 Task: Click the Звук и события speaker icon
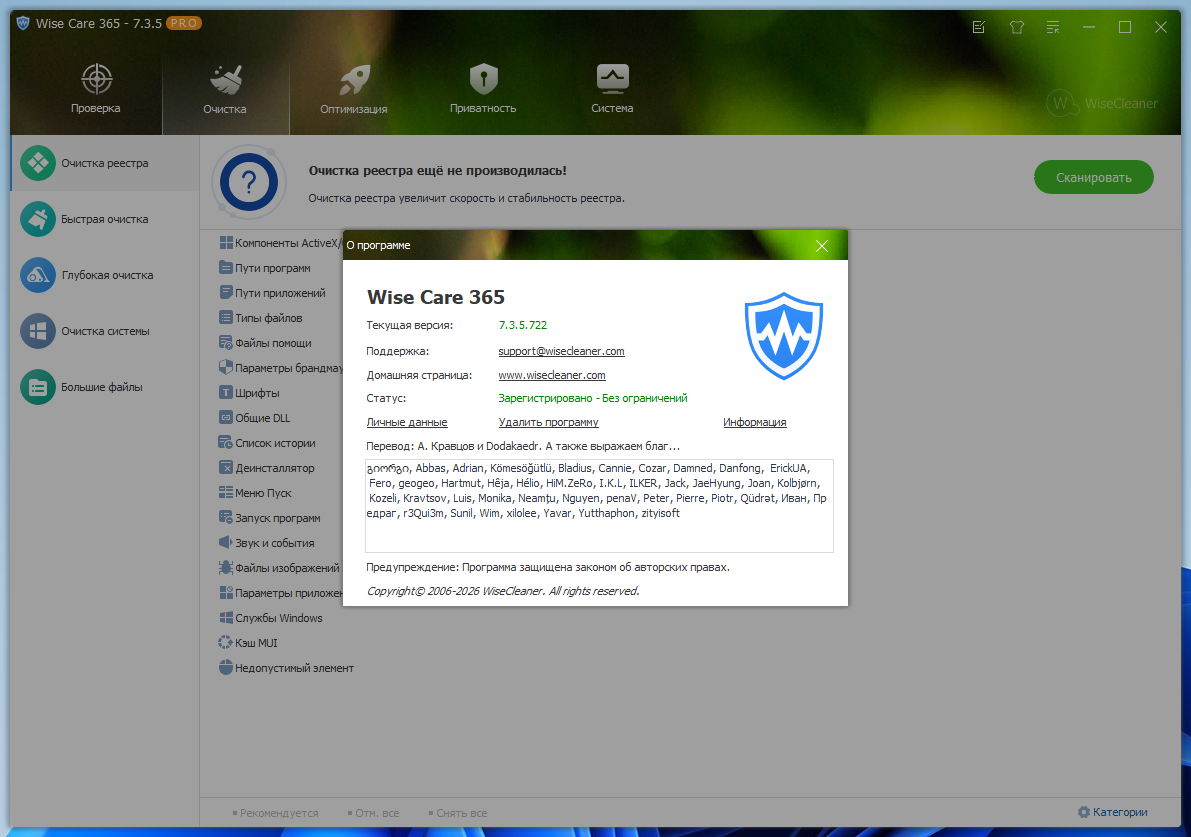226,542
